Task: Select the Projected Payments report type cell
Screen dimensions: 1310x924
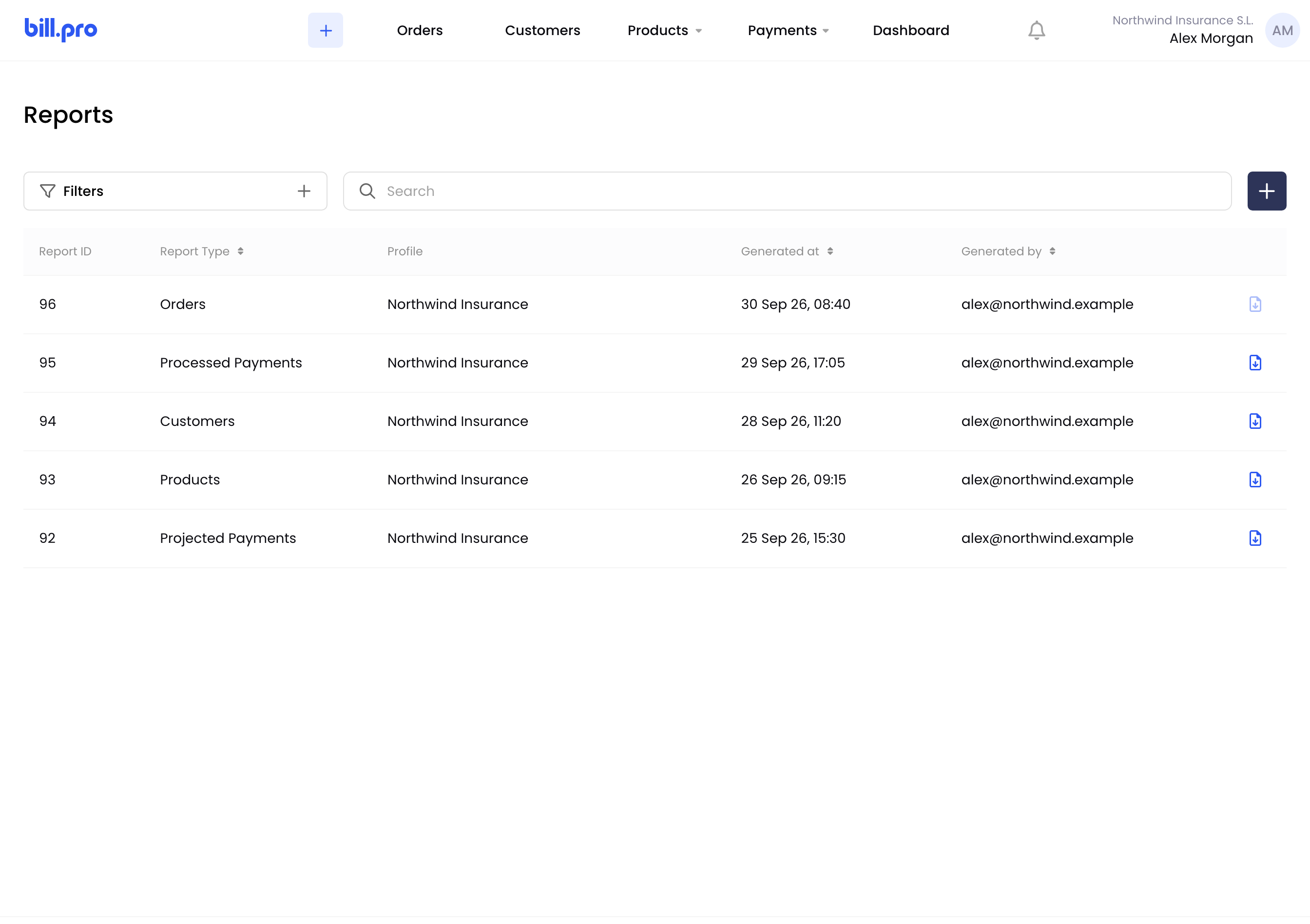Action: [228, 538]
